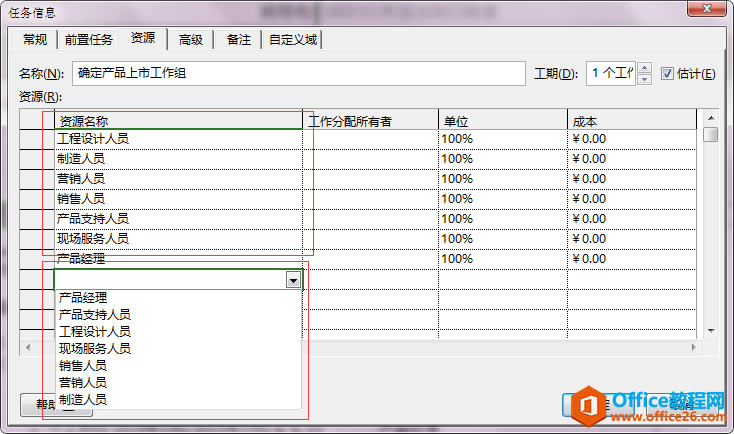Switch to the 常规 tab
Screen dimensions: 734x434
click(35, 40)
